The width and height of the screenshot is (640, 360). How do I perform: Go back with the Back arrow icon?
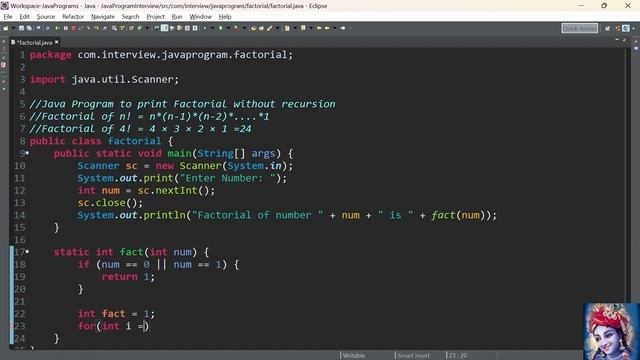327,28
